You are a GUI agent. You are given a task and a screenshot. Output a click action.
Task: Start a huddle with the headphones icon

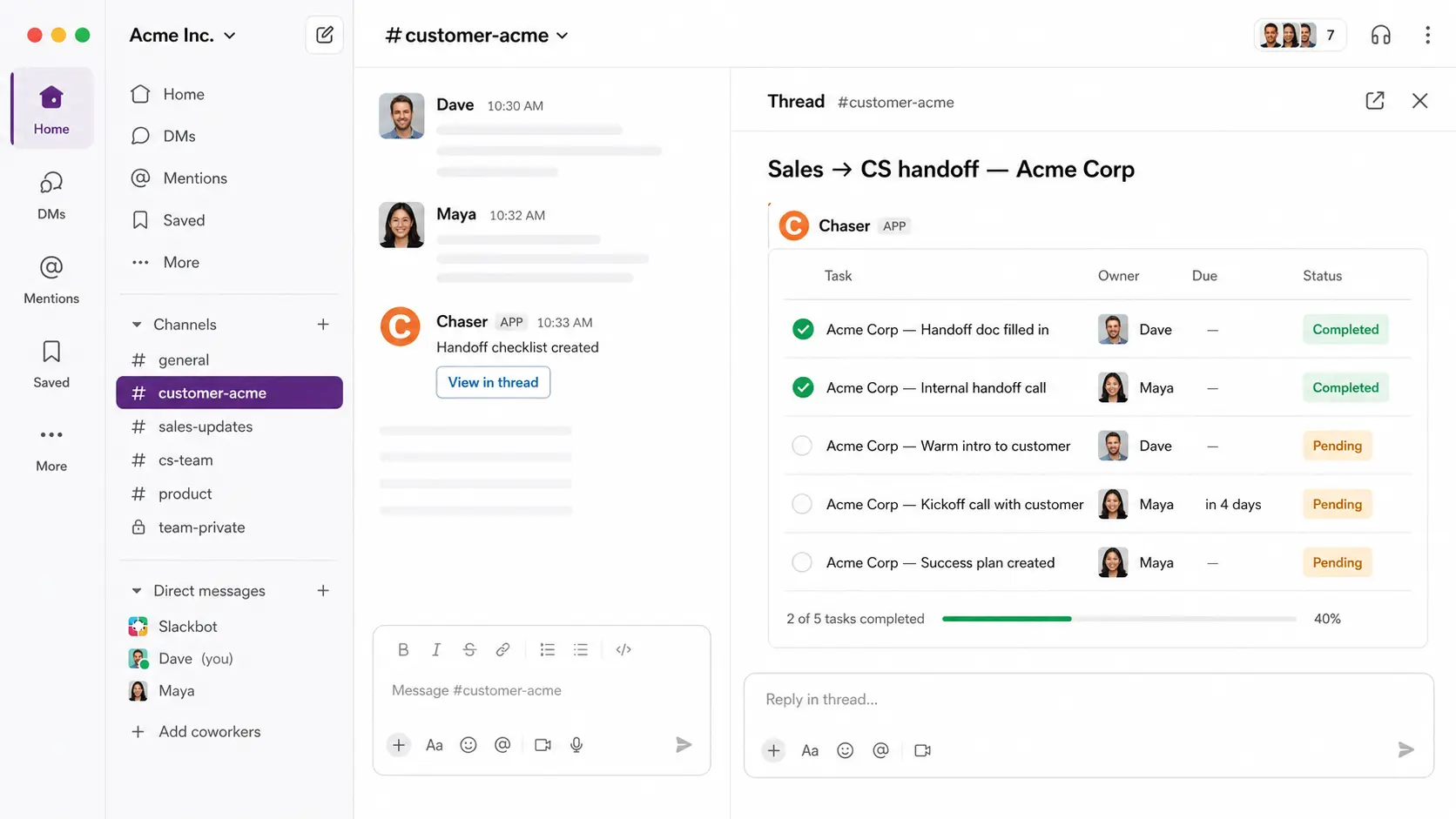pos(1380,35)
